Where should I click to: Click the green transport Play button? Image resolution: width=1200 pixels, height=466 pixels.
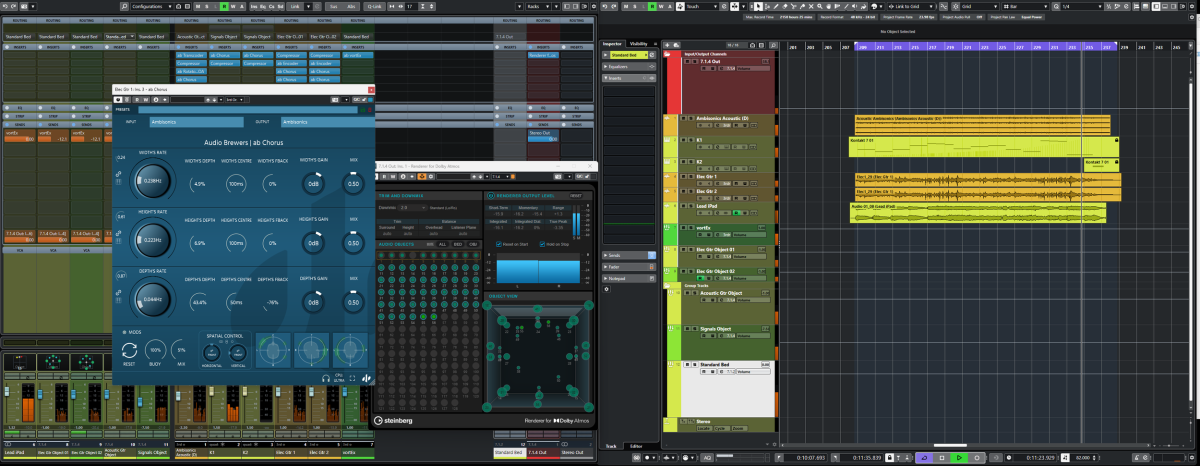(959, 458)
